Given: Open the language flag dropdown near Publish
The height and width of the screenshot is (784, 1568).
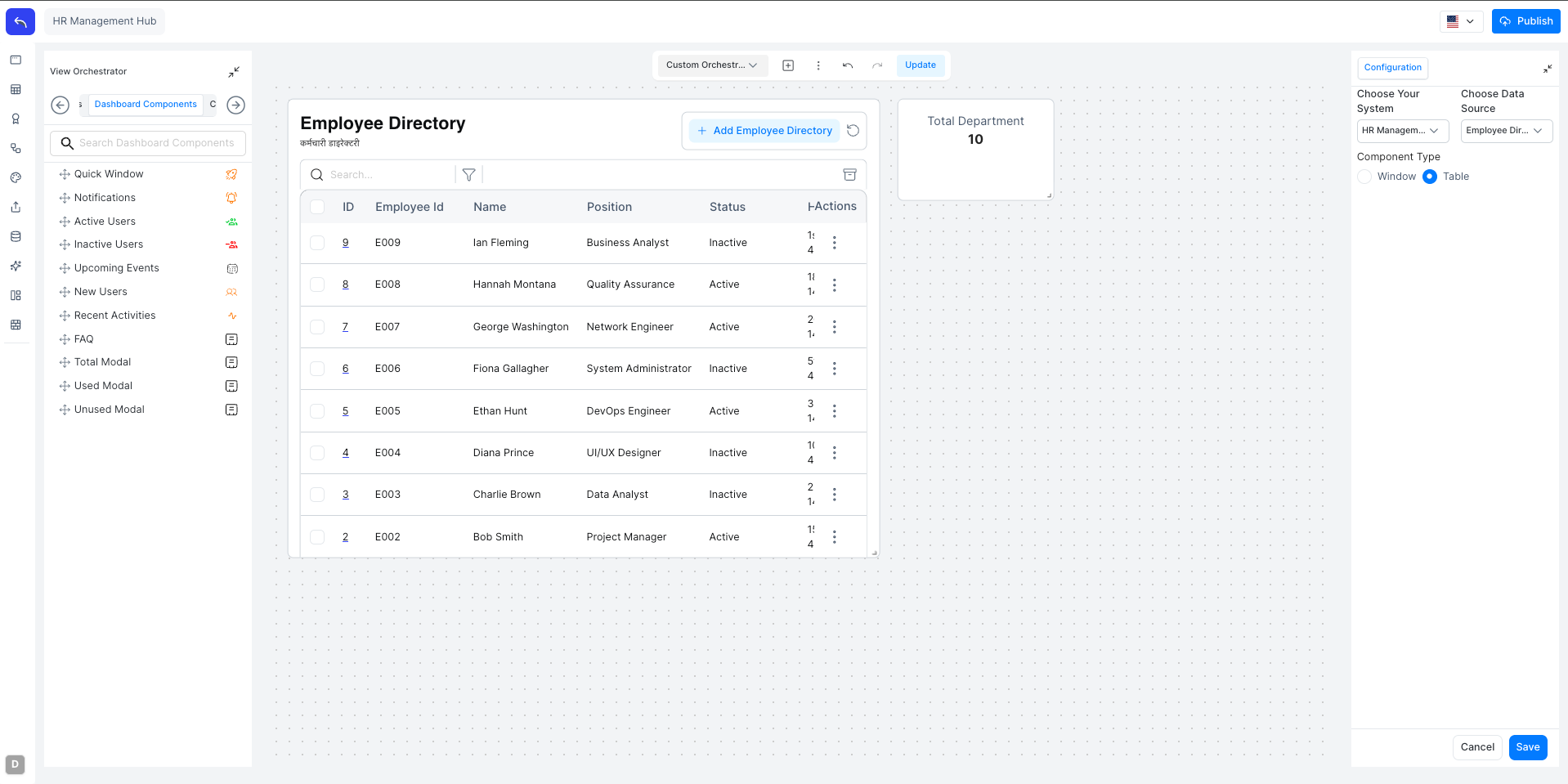Looking at the screenshot, I should pyautogui.click(x=1461, y=21).
